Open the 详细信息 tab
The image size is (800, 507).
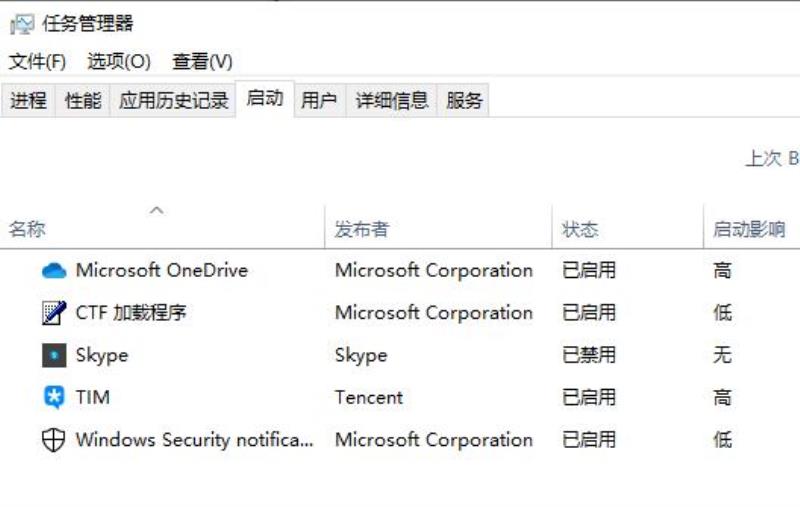click(x=392, y=100)
